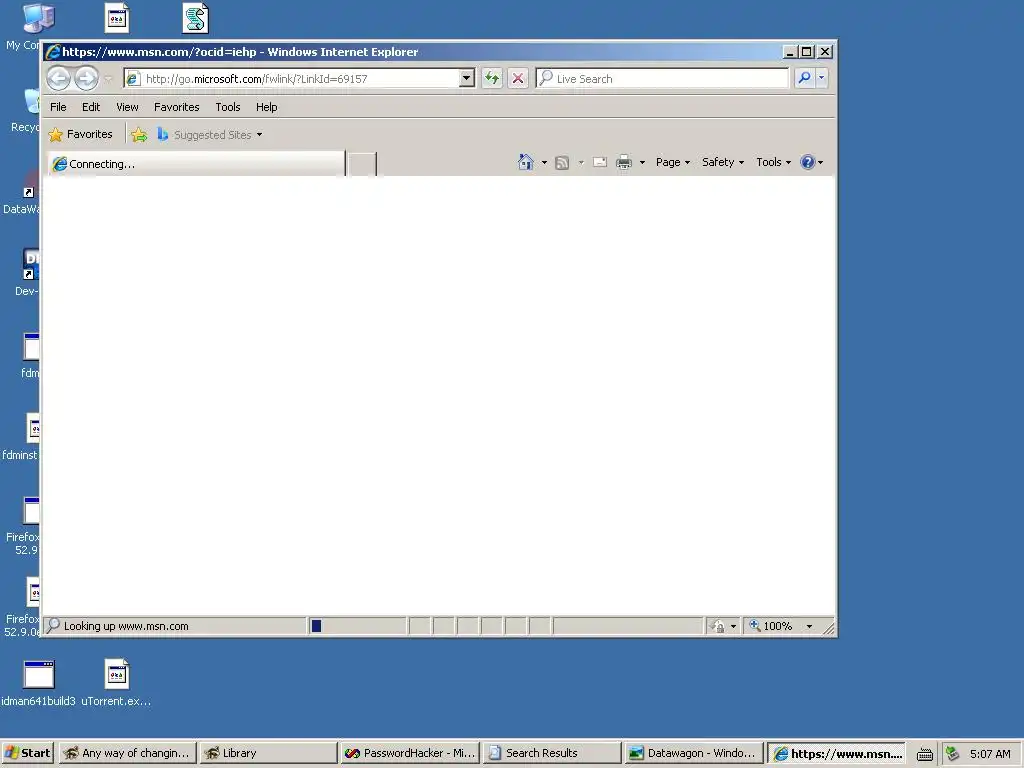The image size is (1024, 768).
Task: Switch to Search Results taskbar window
Action: click(x=551, y=753)
